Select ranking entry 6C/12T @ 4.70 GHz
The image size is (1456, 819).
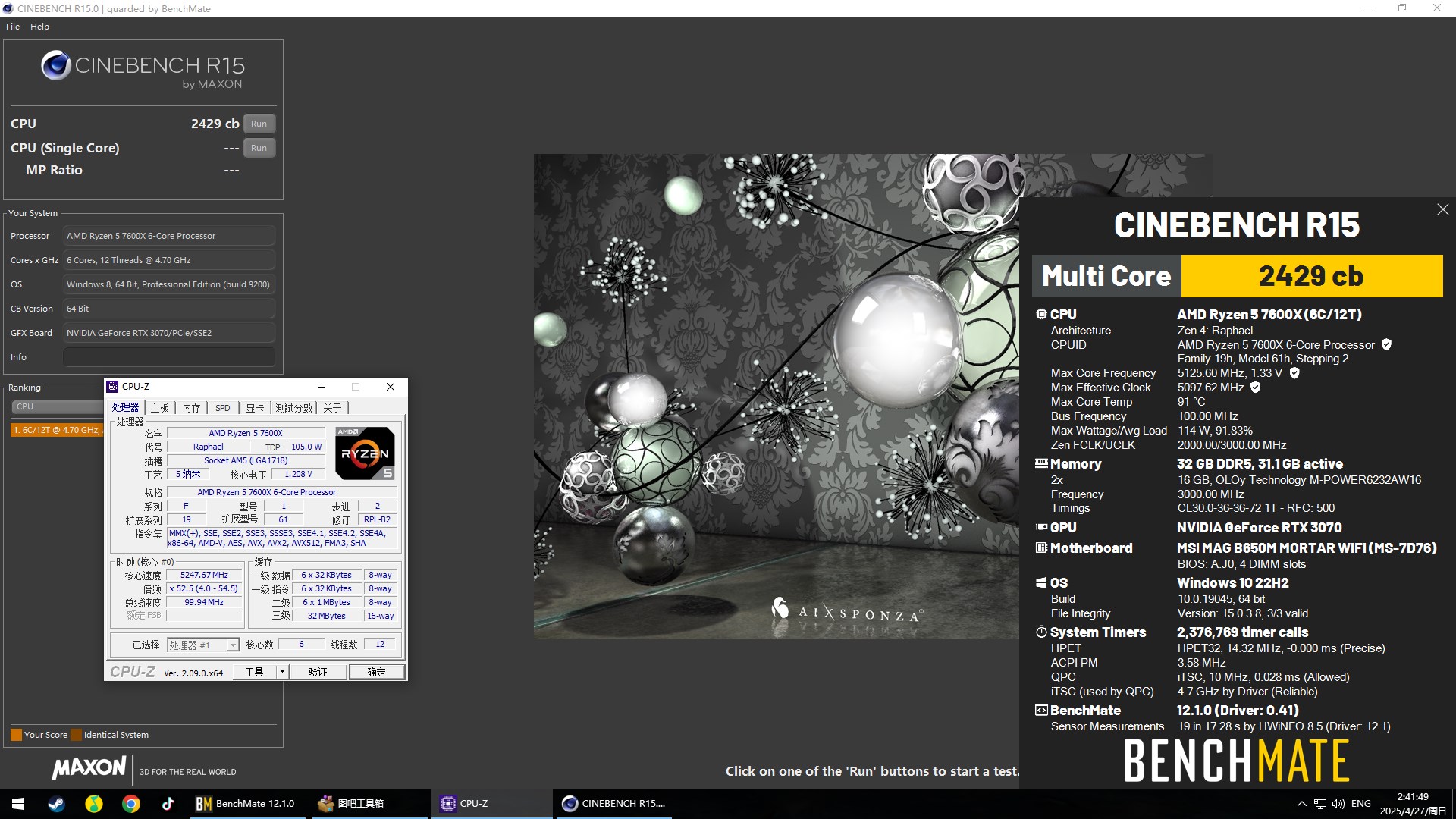click(x=58, y=430)
